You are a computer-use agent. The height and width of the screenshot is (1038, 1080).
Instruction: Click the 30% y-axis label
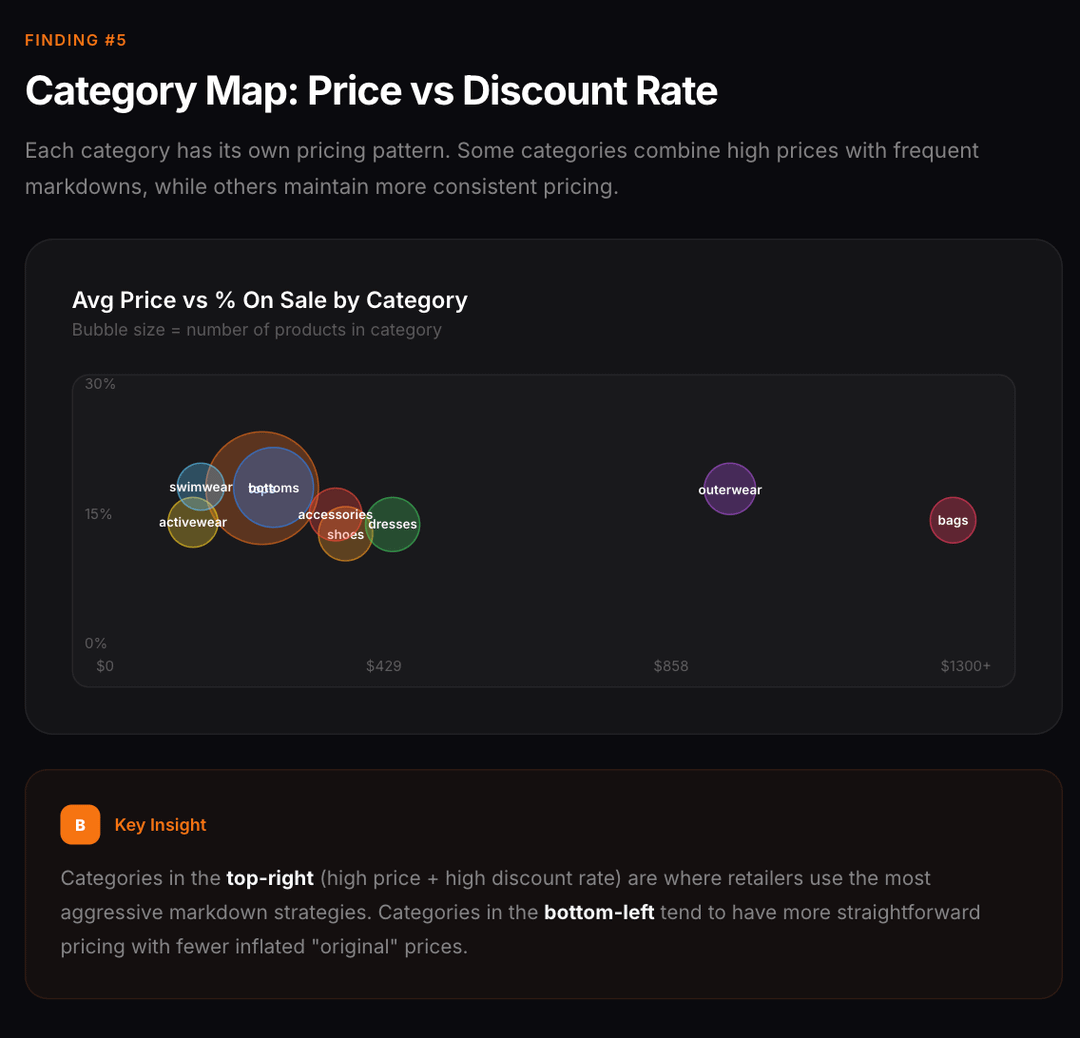[x=100, y=384]
